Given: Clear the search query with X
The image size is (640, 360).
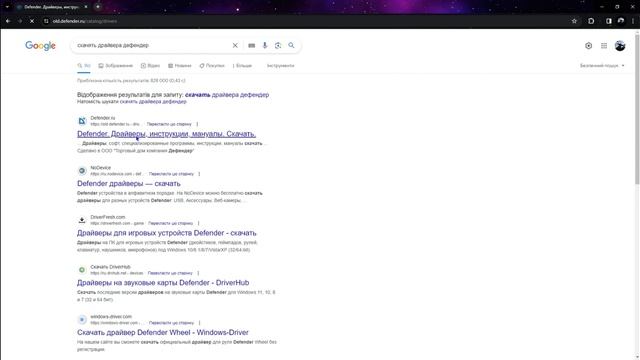Looking at the screenshot, I should pyautogui.click(x=235, y=45).
